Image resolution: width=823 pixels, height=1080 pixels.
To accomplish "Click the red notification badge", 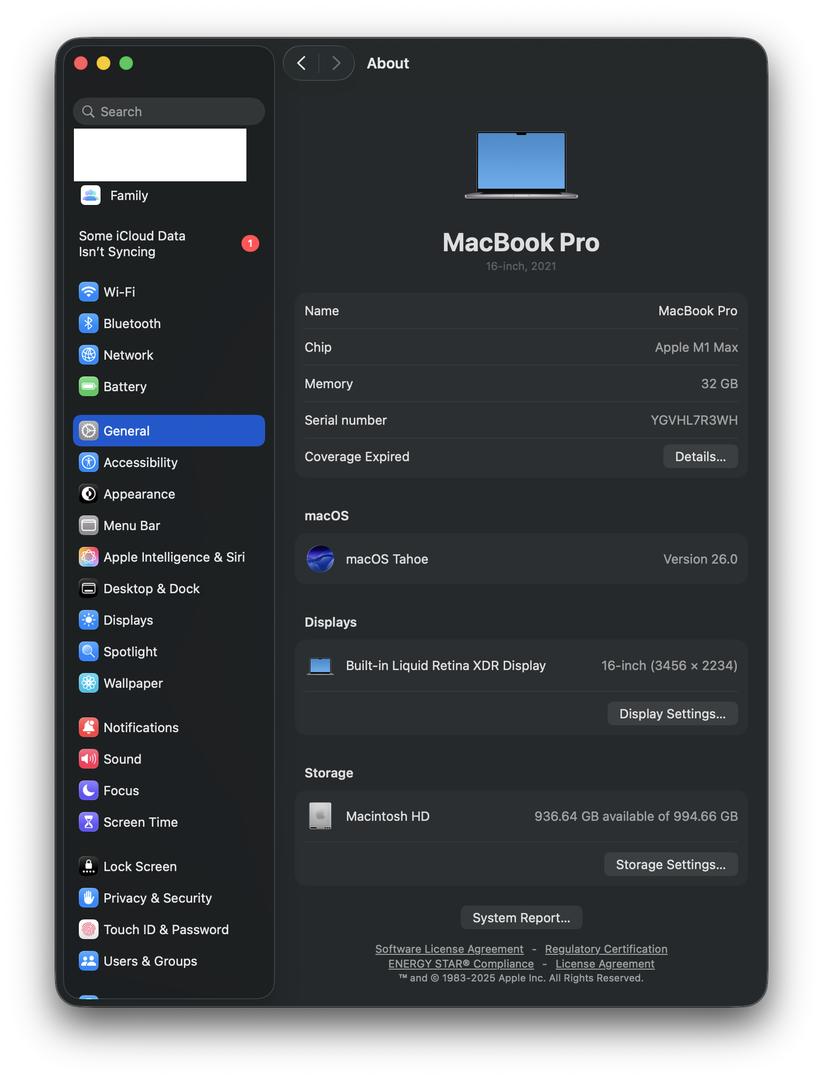I will point(250,243).
